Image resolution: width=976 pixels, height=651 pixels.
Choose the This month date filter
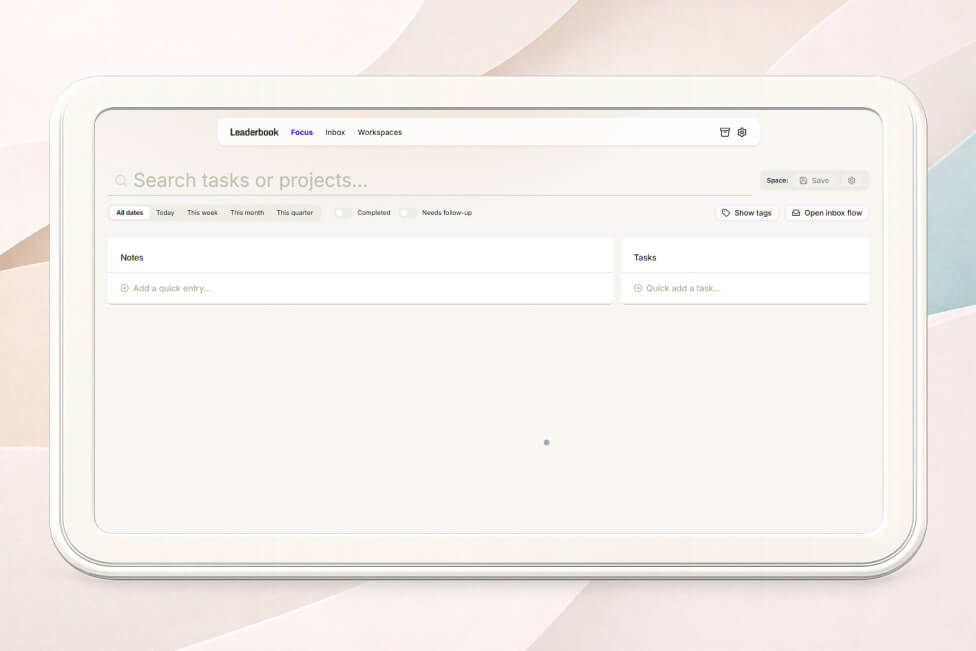pyautogui.click(x=247, y=213)
